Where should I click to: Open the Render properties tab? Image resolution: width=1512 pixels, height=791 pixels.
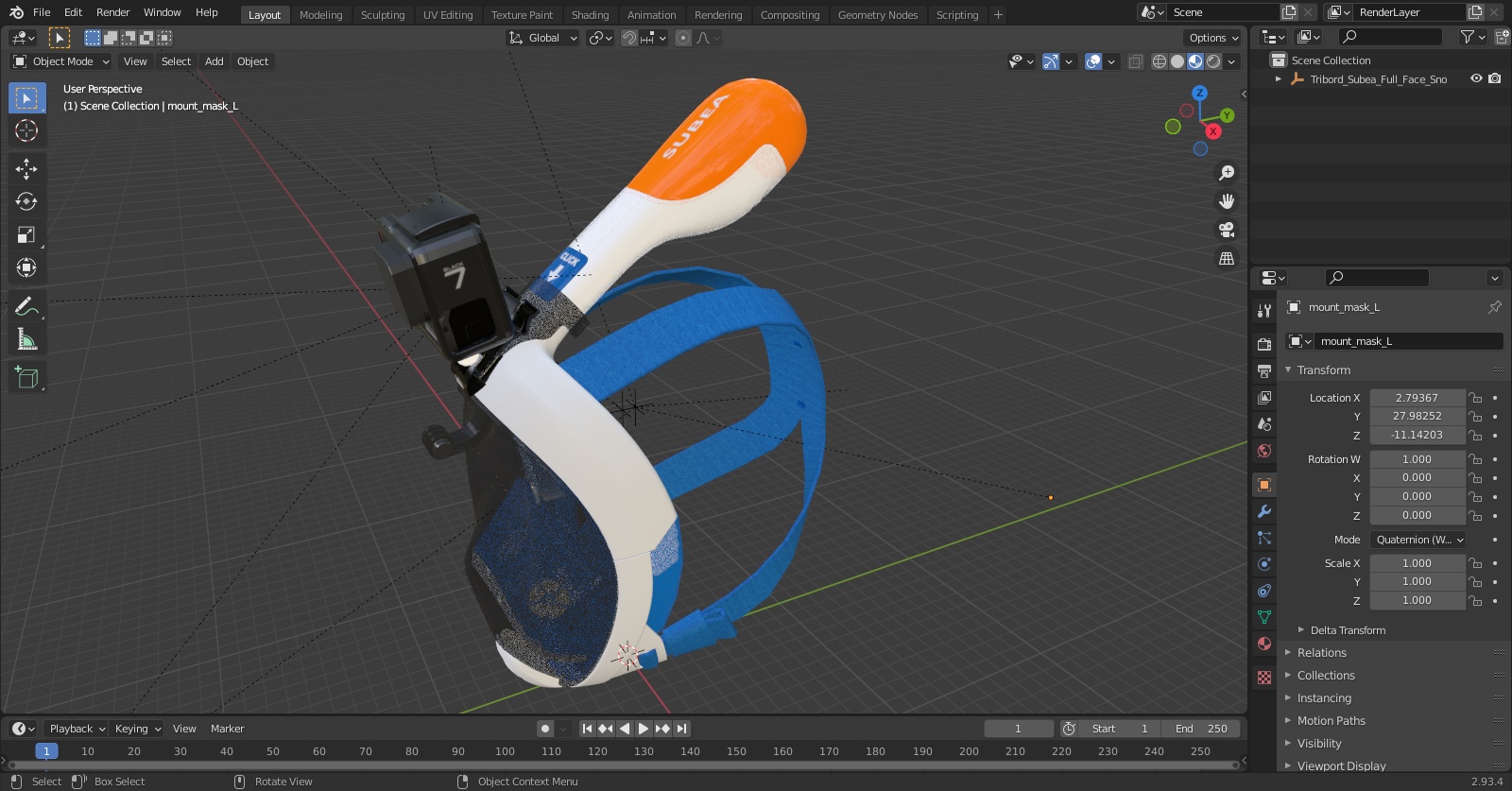(x=1264, y=344)
